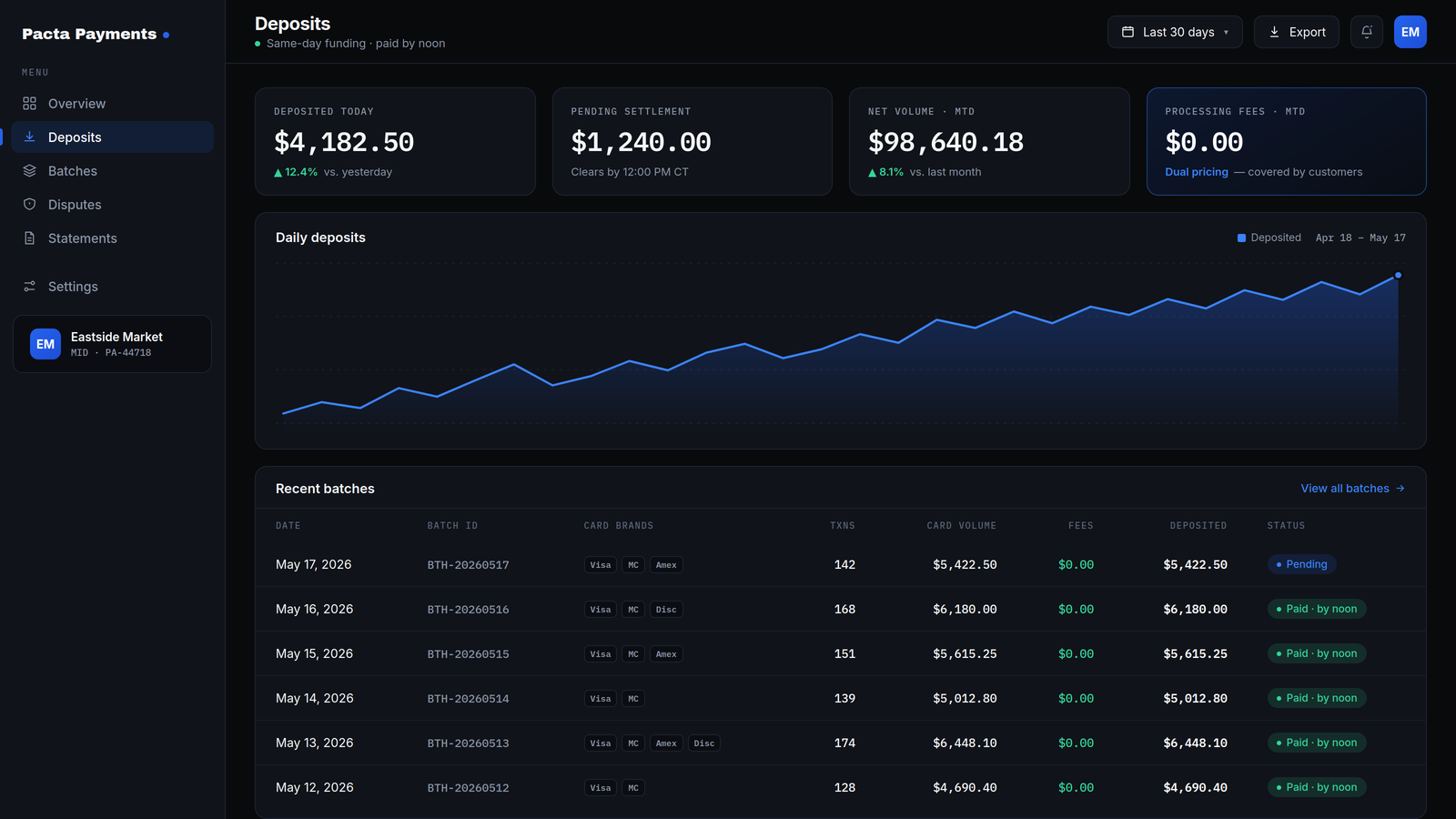Screen dimensions: 1456x819
Task: Click the Pending Settlement card
Action: click(693, 141)
